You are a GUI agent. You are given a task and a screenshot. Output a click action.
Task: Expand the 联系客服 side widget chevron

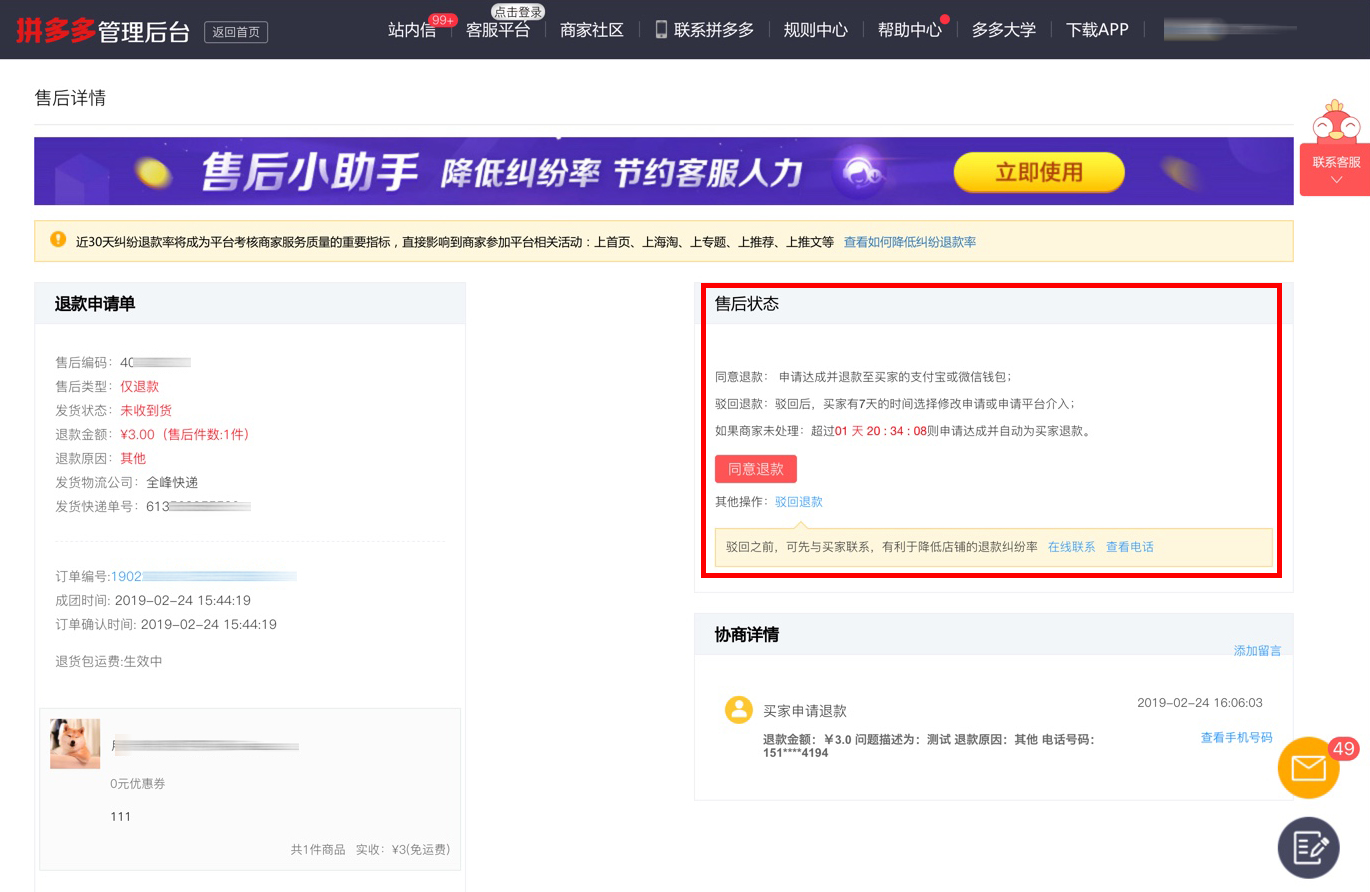tap(1337, 181)
